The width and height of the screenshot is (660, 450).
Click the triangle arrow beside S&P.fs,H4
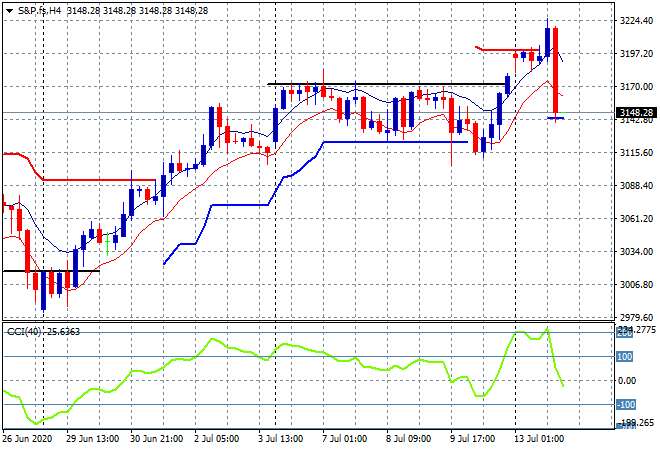[x=9, y=11]
